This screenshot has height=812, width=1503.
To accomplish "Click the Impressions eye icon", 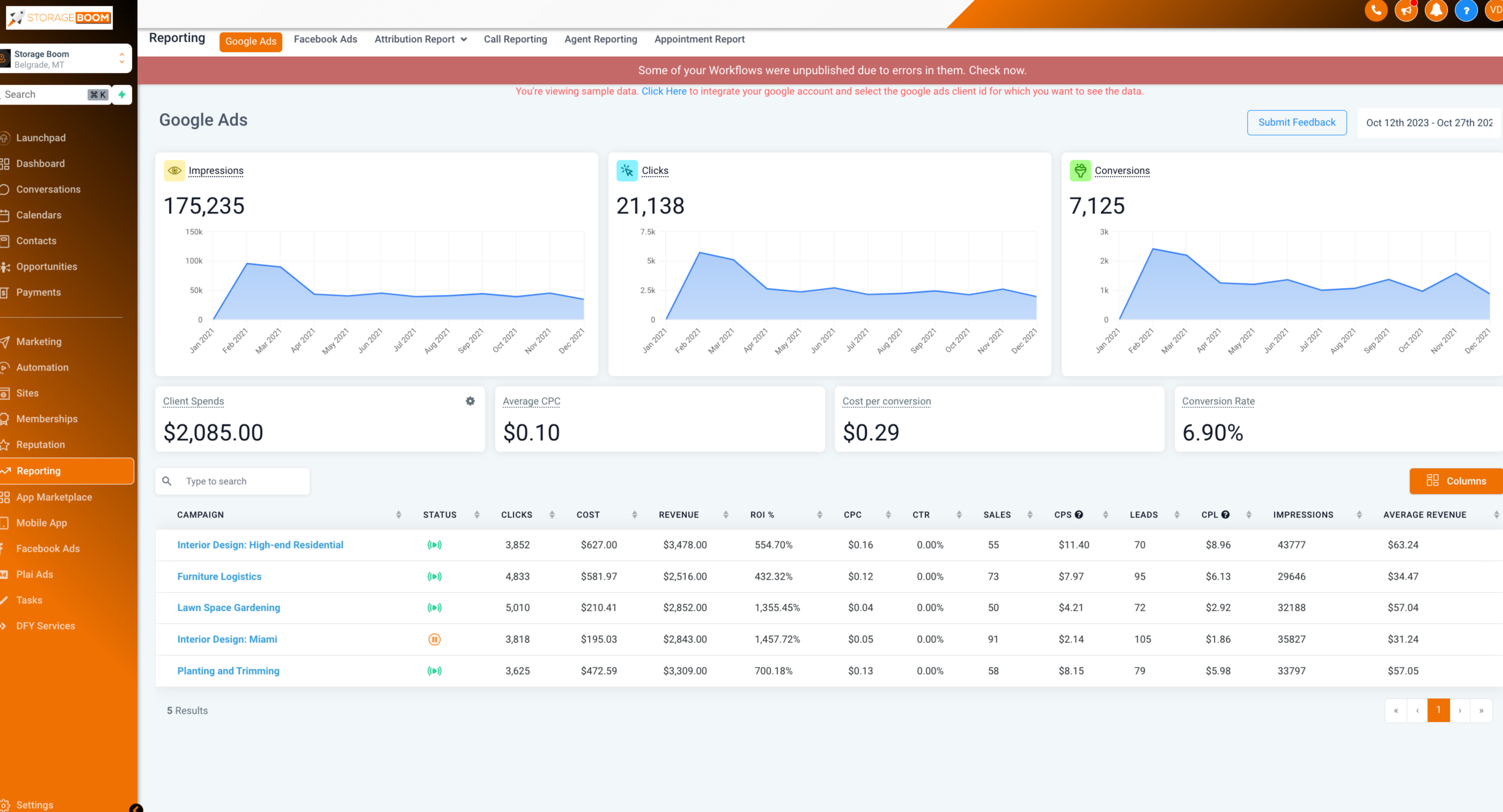I will 174,171.
